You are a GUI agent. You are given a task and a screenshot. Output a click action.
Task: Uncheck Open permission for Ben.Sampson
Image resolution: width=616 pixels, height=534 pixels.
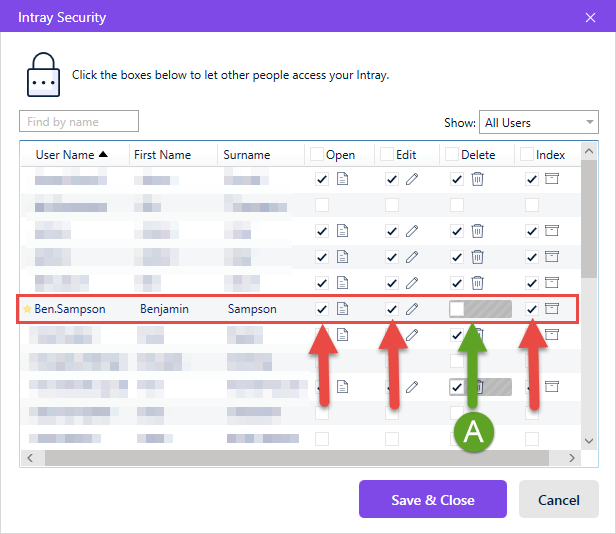322,309
